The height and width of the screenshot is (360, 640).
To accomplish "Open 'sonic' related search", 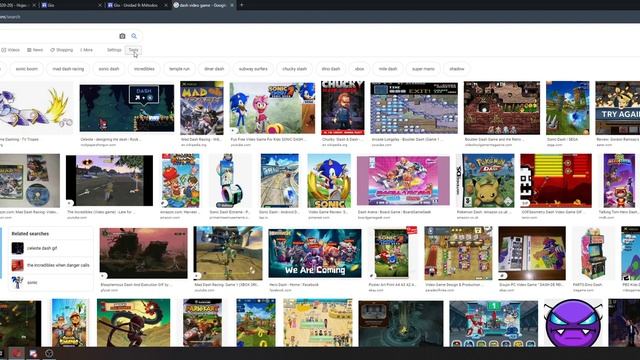I will point(51,282).
